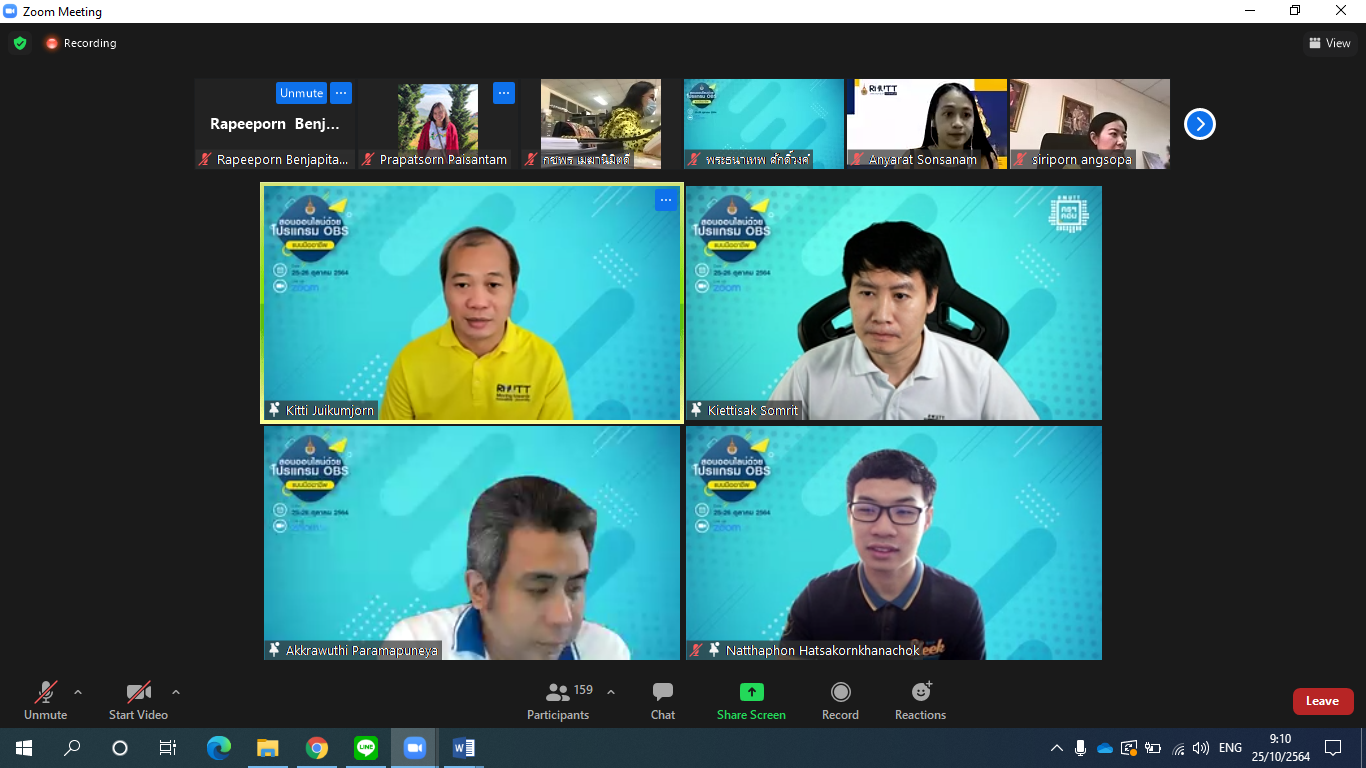The height and width of the screenshot is (768, 1366).
Task: Click Akkrawuthi Paramapuneya's video tile
Action: [x=472, y=543]
